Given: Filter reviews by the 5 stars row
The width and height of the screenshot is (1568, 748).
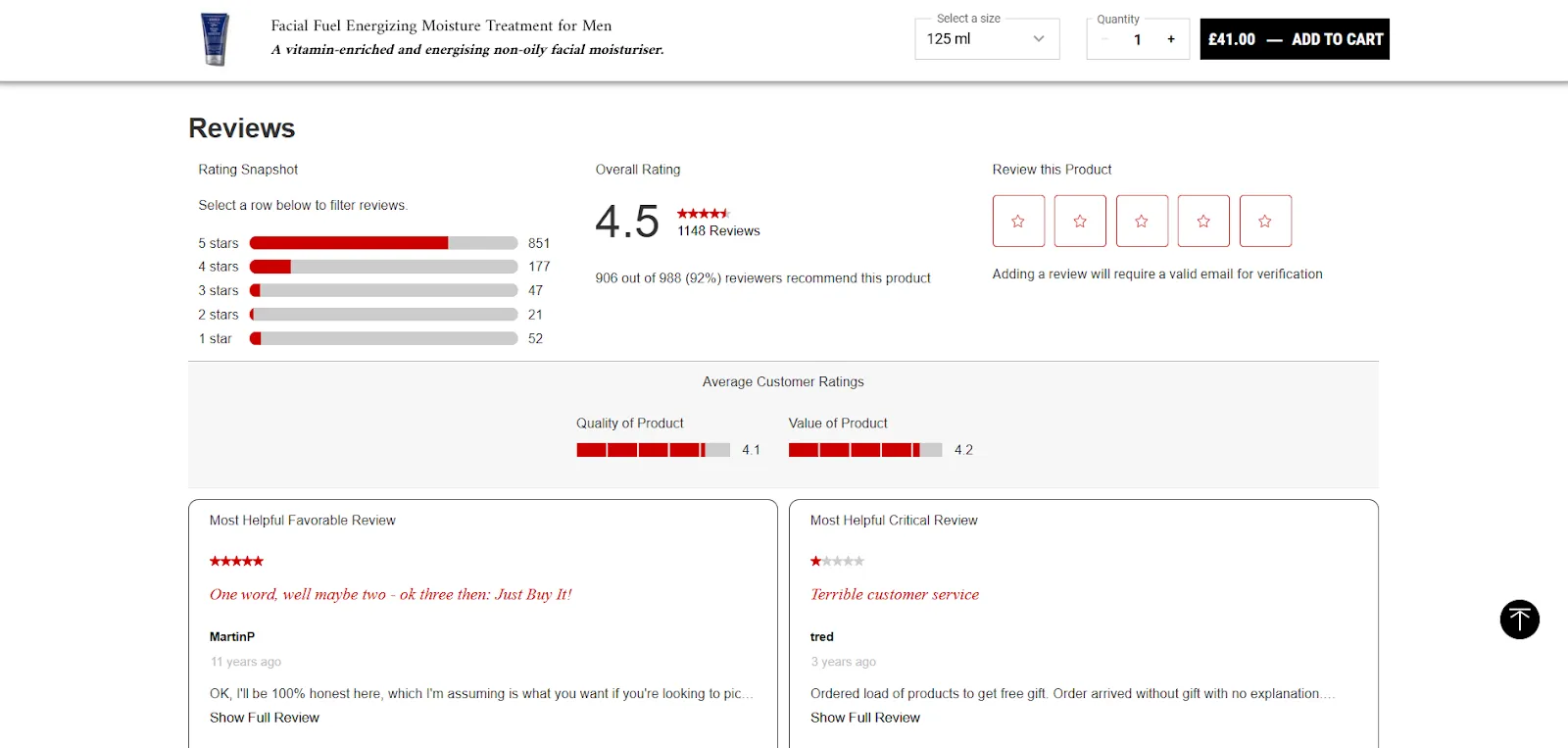Looking at the screenshot, I should 373,243.
